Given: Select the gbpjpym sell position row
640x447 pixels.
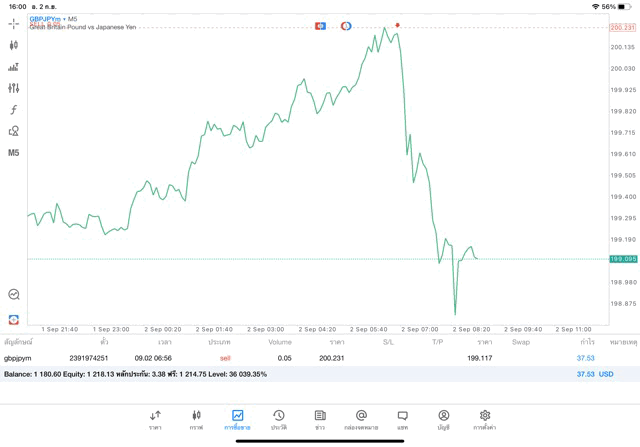Looking at the screenshot, I should tap(300, 358).
